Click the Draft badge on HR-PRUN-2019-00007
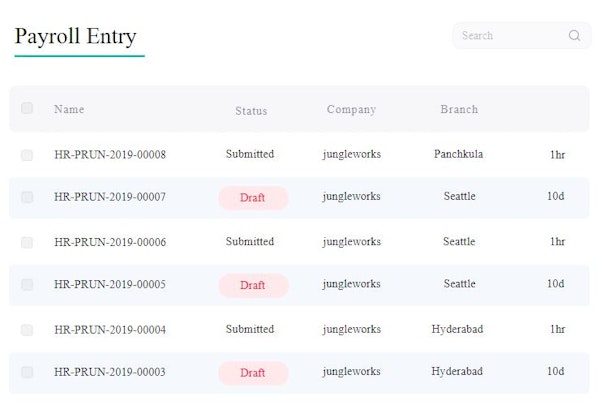This screenshot has height=405, width=600. click(252, 198)
